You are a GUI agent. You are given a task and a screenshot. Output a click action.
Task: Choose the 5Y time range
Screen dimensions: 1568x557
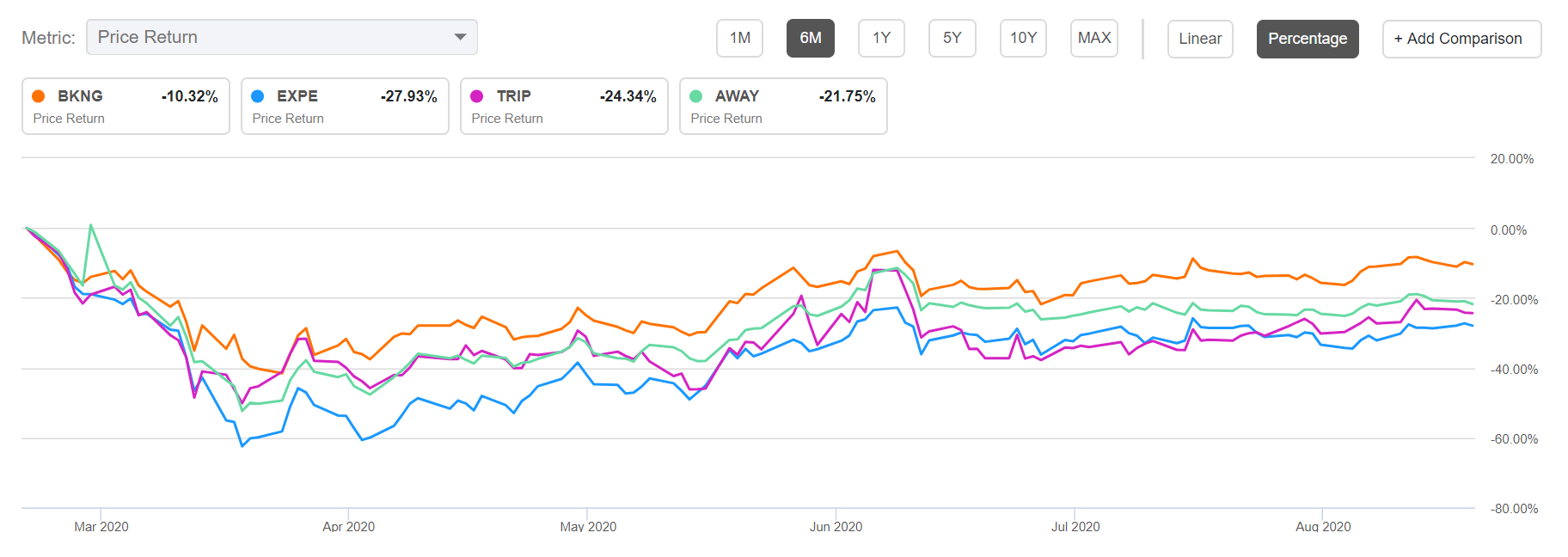tap(952, 39)
